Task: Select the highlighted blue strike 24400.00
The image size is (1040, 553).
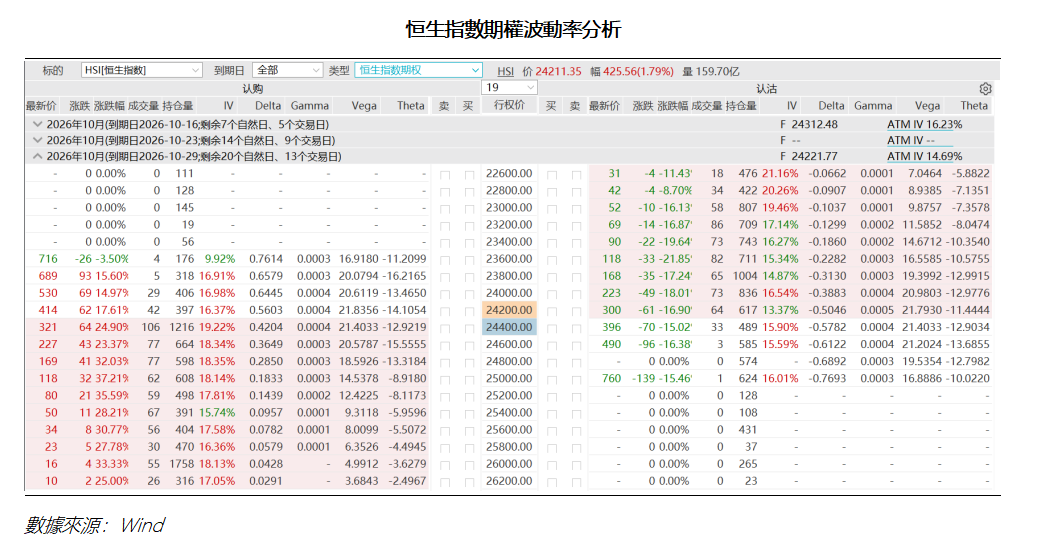Action: pos(509,327)
